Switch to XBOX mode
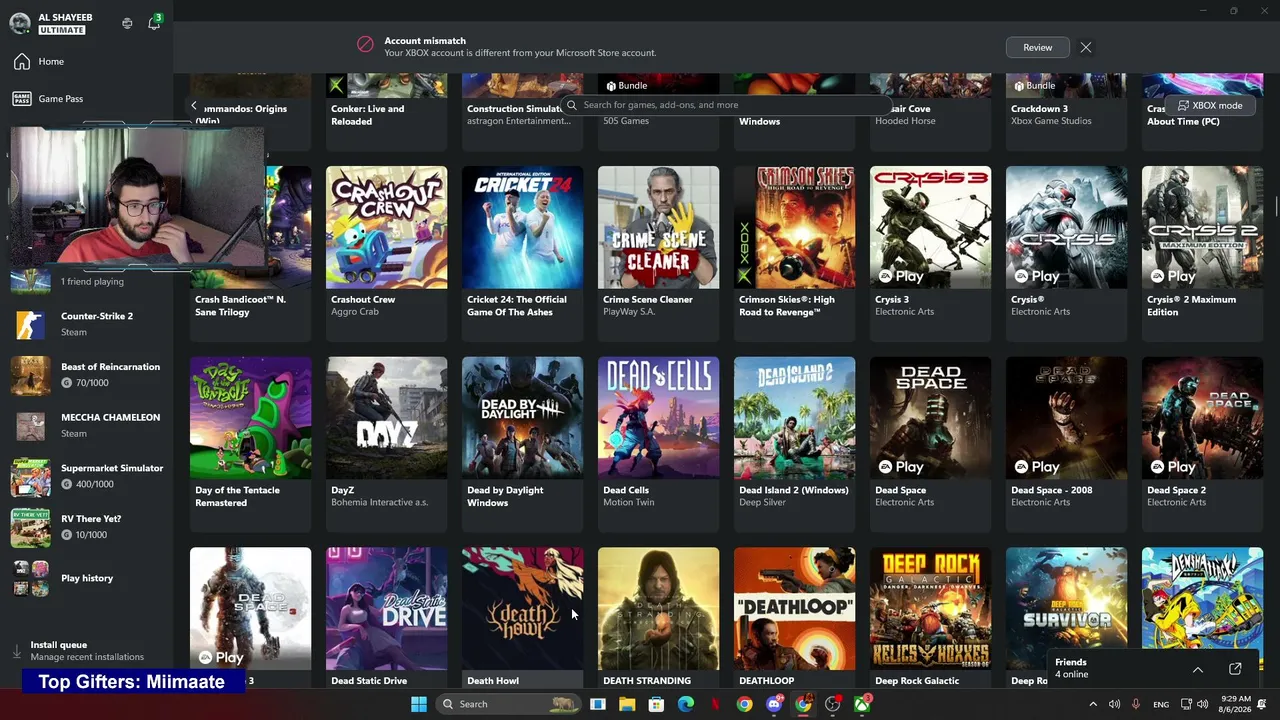This screenshot has height=720, width=1280. pos(1210,105)
